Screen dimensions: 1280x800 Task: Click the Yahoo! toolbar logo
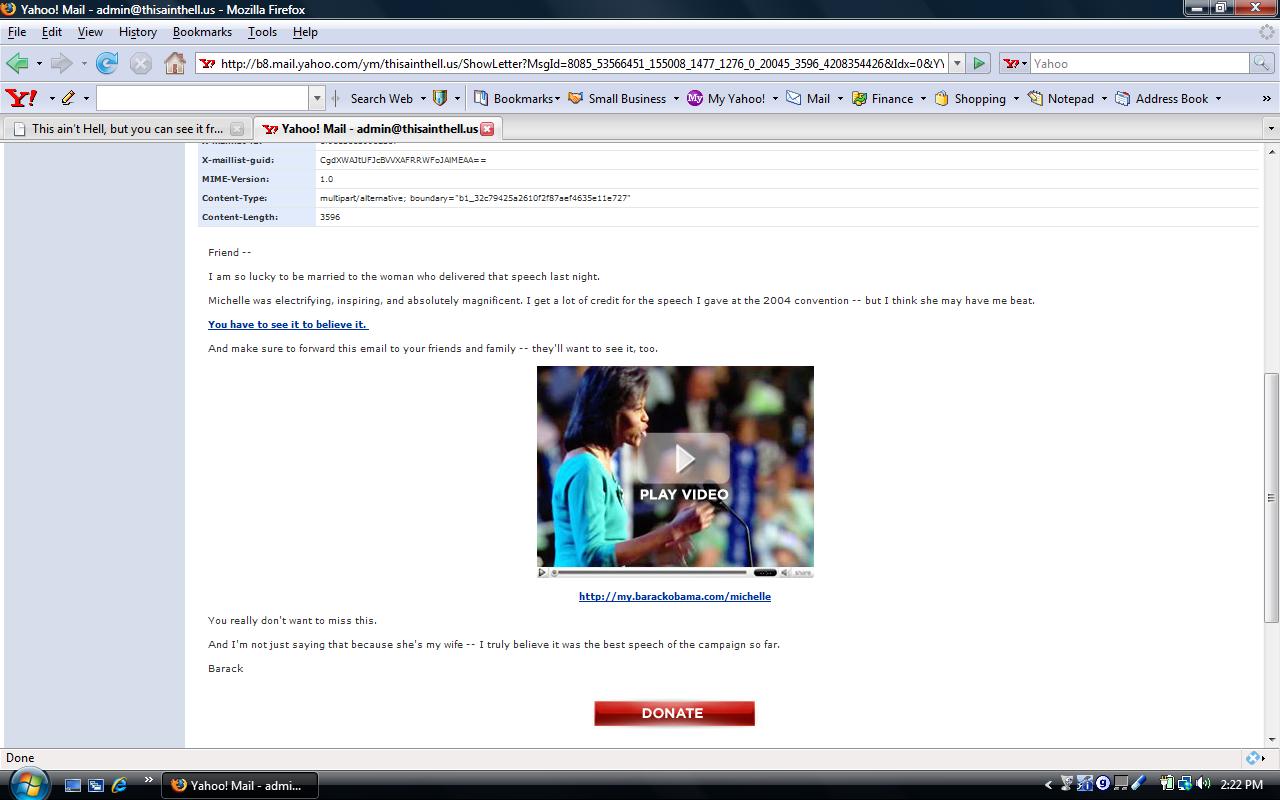(x=21, y=98)
